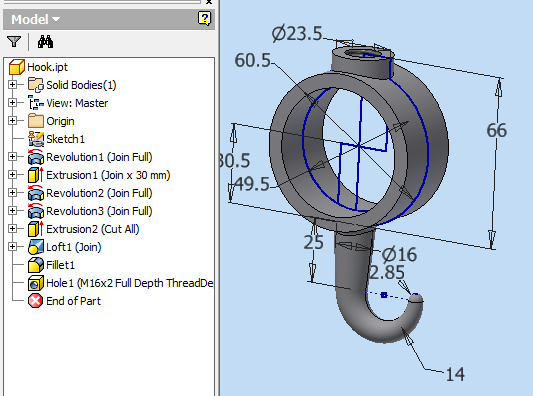Select the Fillet1 feature icon
The height and width of the screenshot is (396, 533).
click(36, 265)
